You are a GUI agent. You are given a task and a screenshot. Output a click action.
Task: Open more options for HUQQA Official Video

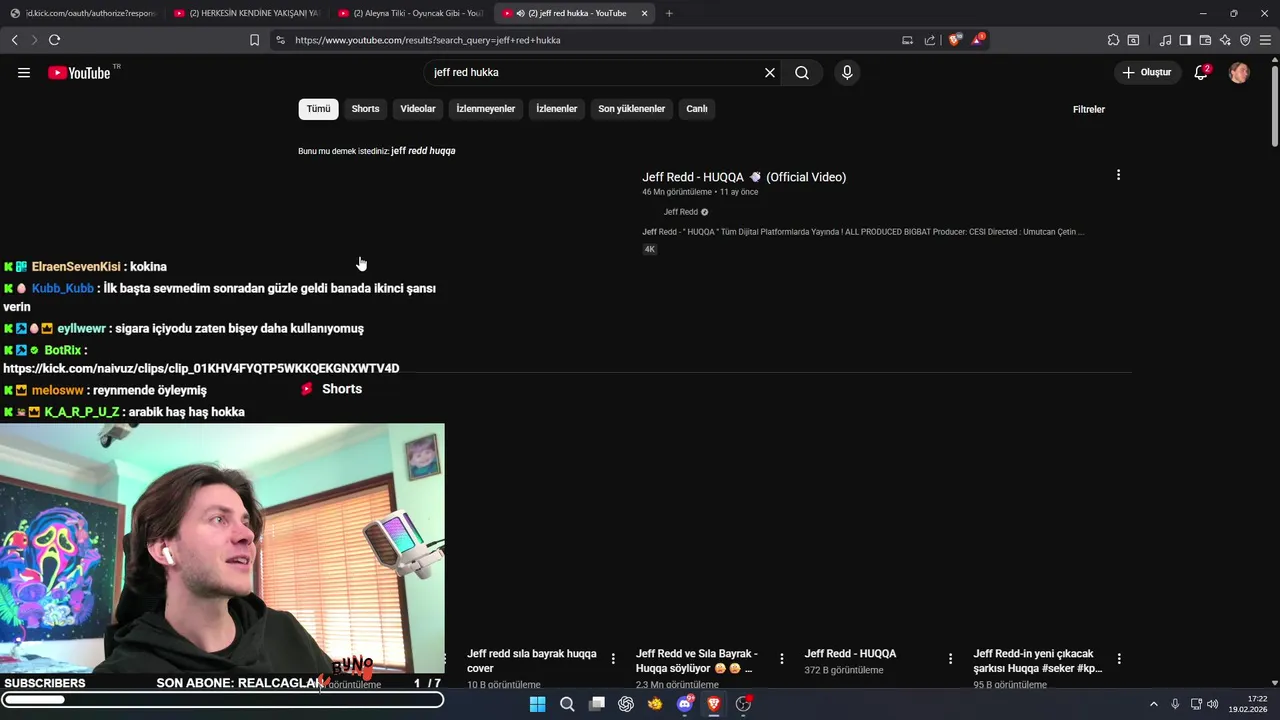1118,175
